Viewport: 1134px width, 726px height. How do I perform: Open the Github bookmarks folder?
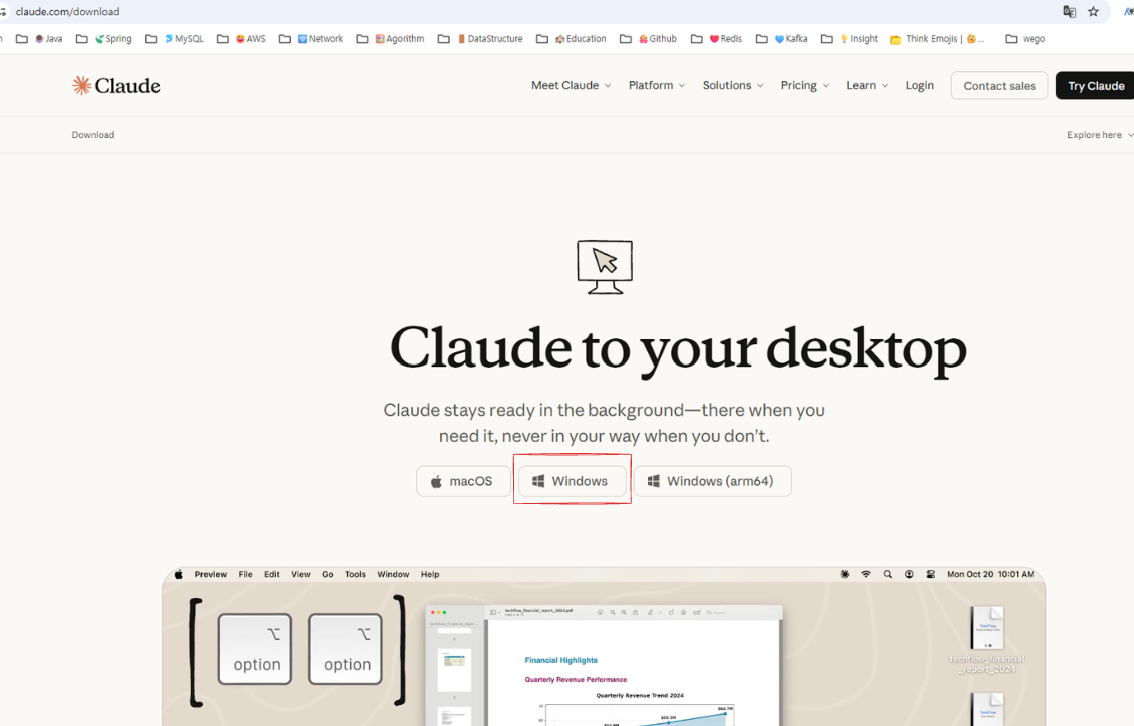tap(649, 39)
